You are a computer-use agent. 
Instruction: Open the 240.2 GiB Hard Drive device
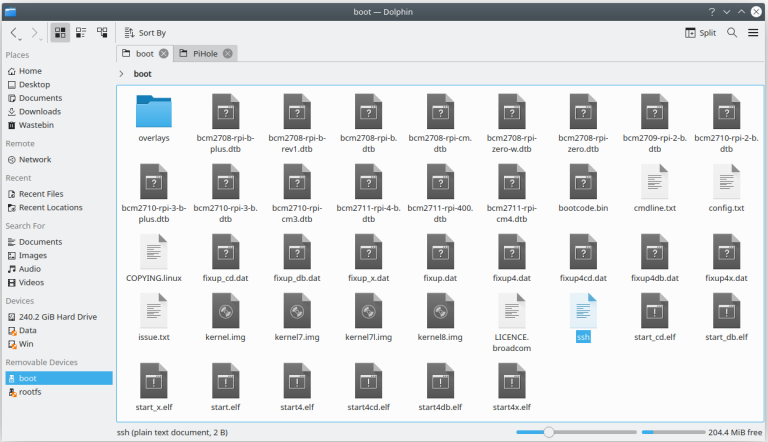[59, 317]
